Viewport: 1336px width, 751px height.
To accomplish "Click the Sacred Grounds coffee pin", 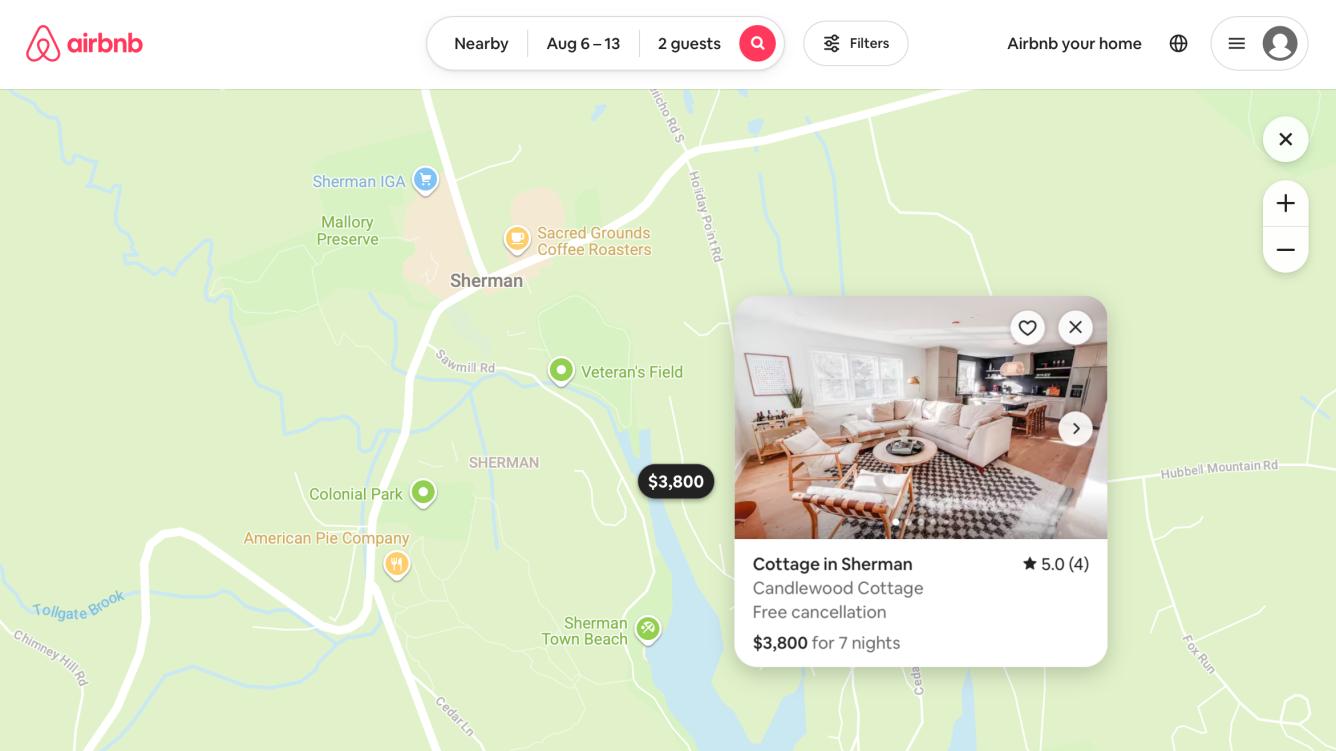I will click(516, 240).
